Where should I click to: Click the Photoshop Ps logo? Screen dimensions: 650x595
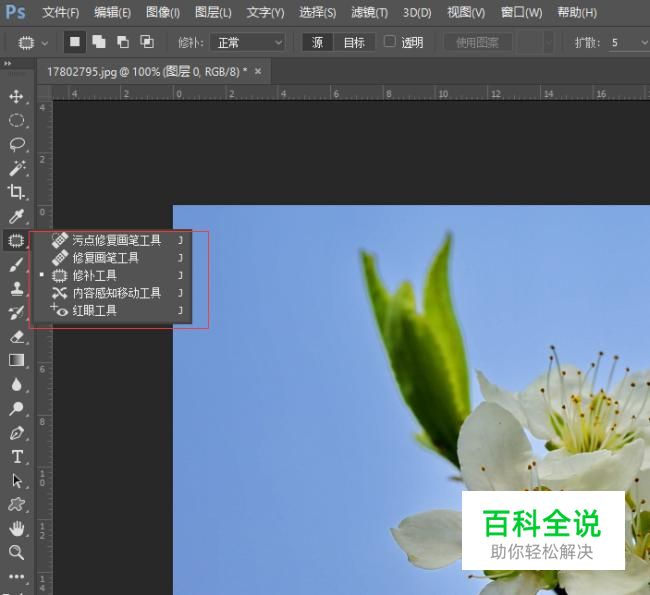(x=15, y=12)
